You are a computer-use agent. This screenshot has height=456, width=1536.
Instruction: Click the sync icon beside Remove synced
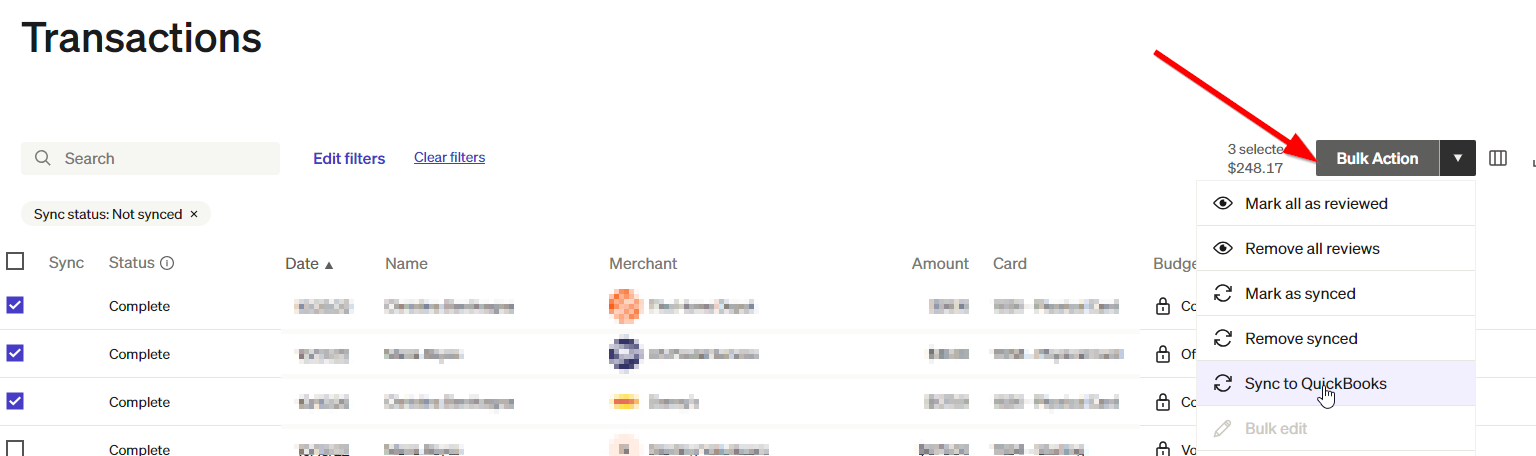1222,338
